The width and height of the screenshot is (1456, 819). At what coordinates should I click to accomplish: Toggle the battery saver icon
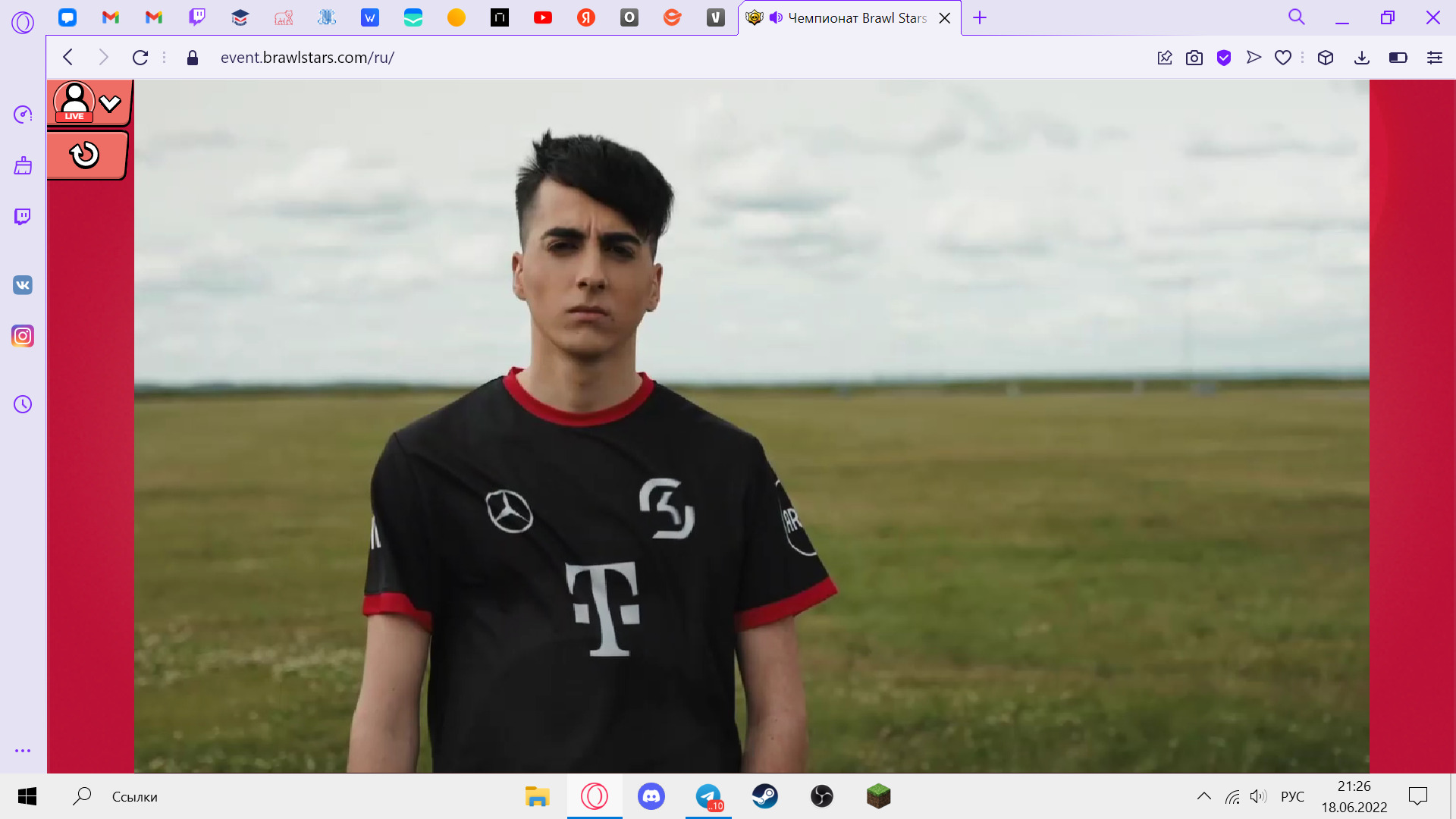[1398, 58]
